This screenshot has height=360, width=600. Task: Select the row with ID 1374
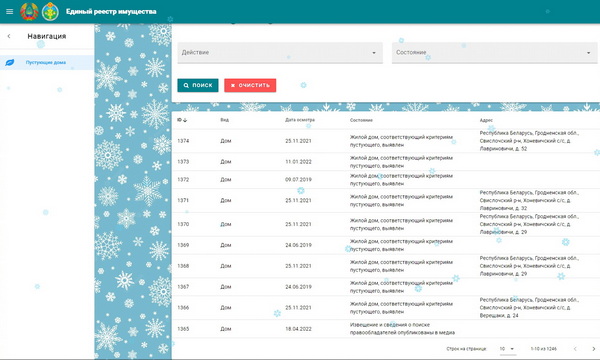coord(386,141)
